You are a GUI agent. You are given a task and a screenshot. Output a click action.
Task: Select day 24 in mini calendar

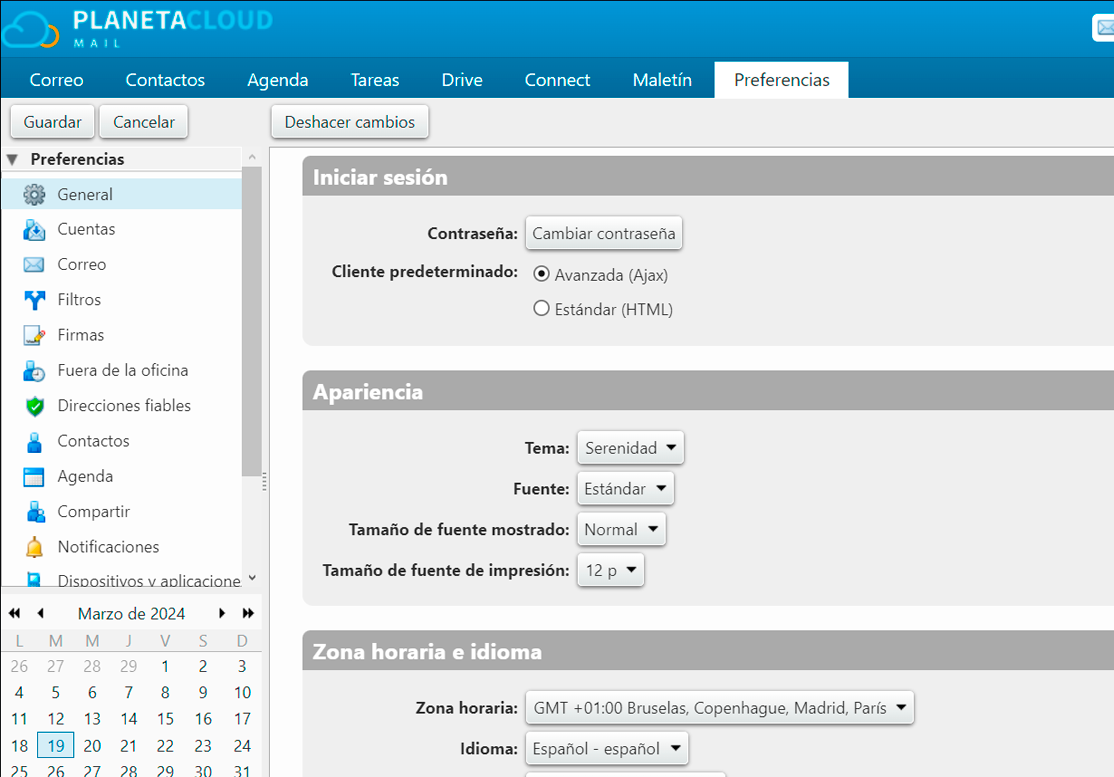(242, 746)
